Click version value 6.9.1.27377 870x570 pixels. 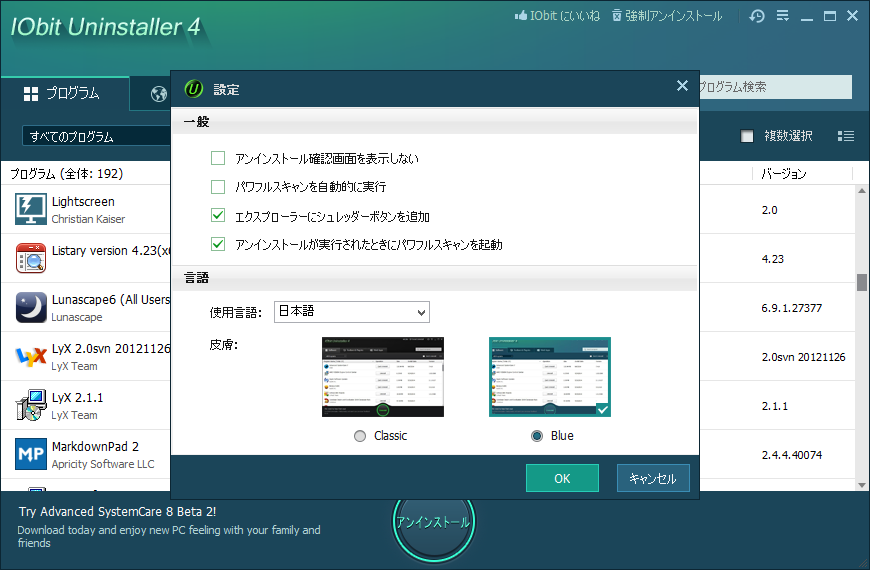(792, 308)
